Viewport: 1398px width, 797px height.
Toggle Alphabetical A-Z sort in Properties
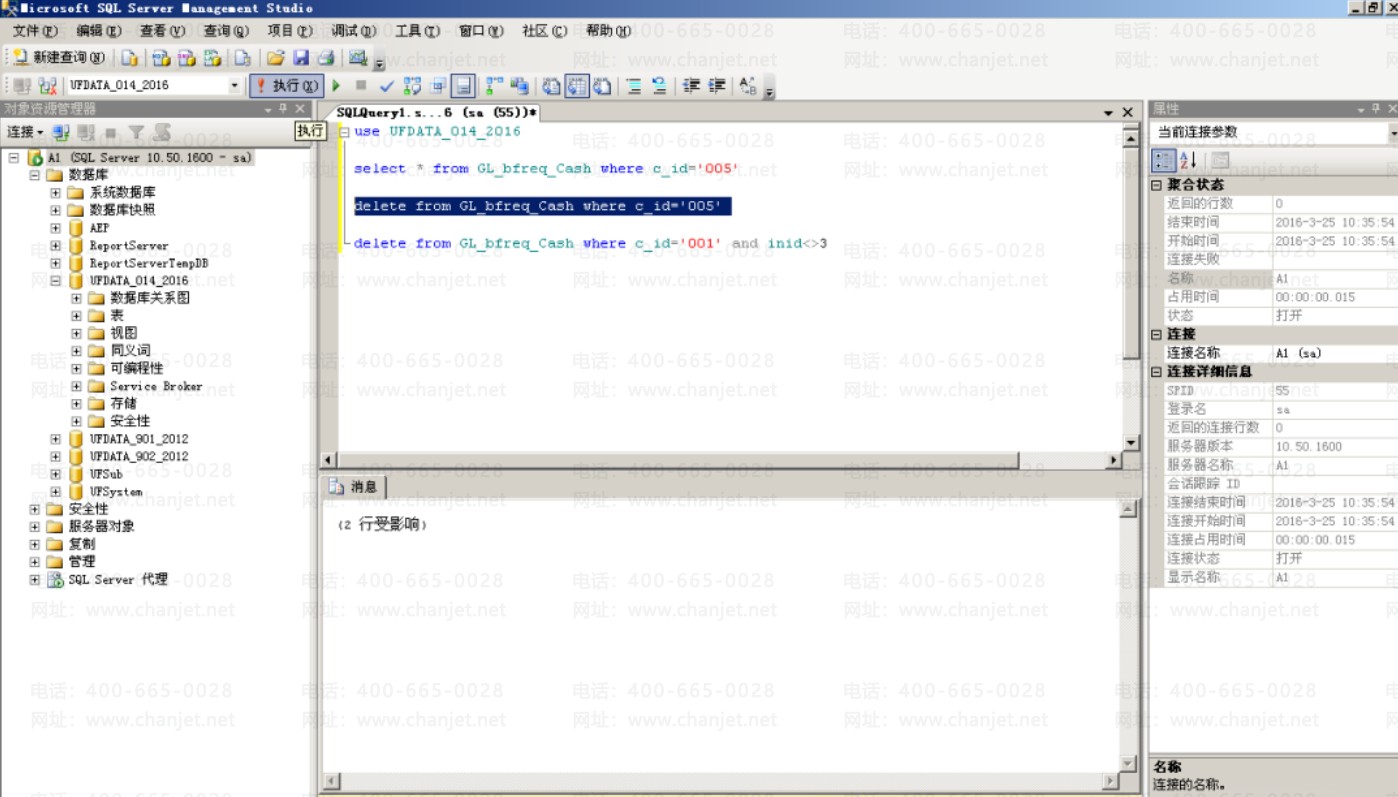[x=1188, y=160]
